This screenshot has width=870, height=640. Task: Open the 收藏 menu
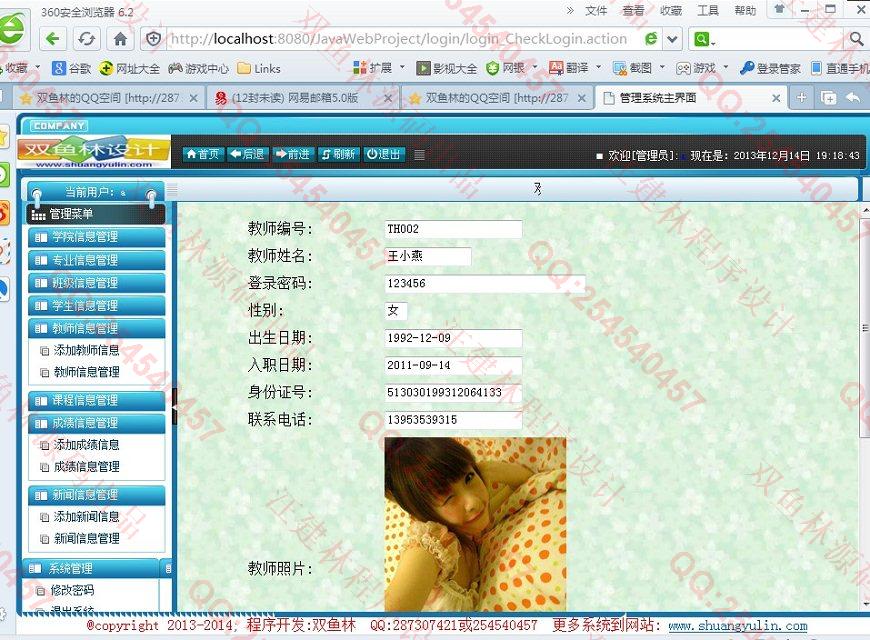(671, 11)
